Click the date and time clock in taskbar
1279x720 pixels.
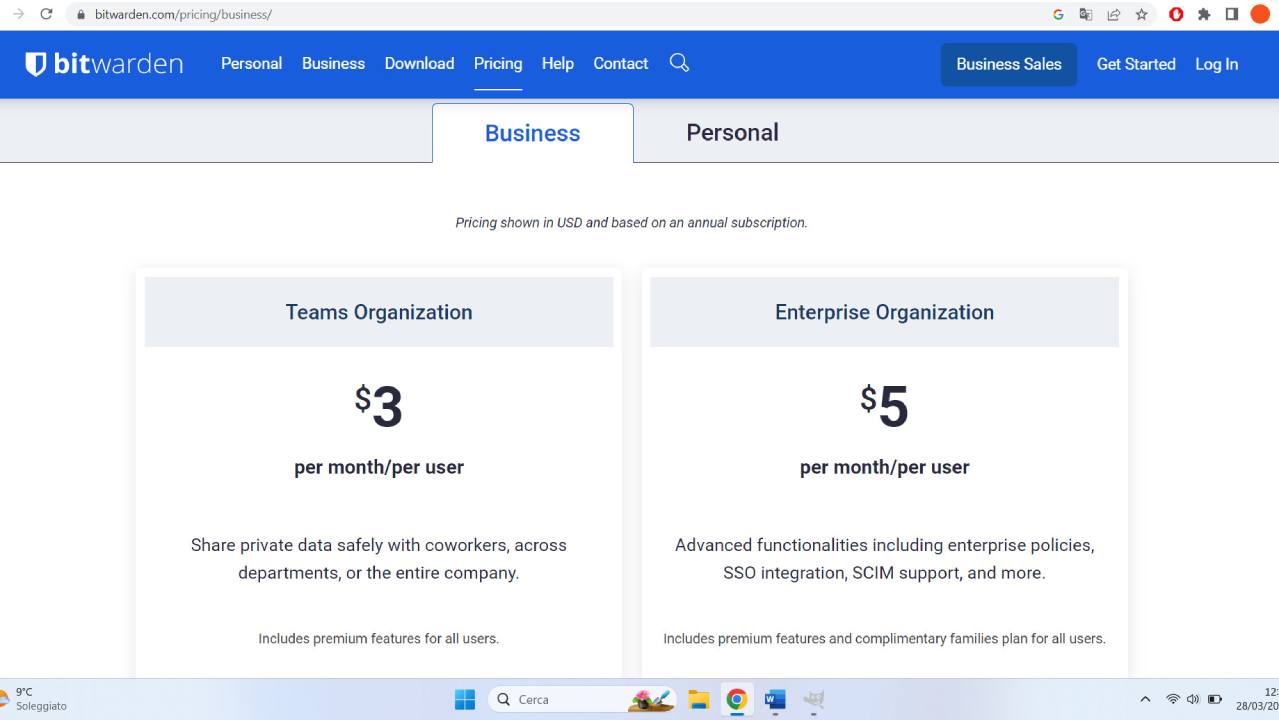click(1258, 698)
